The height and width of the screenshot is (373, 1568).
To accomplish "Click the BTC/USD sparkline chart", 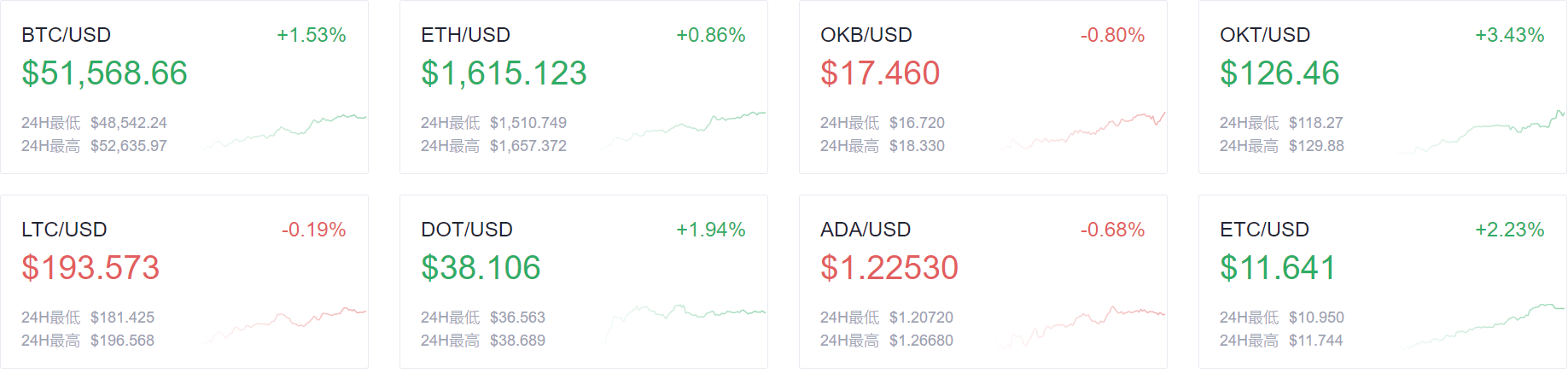I will pyautogui.click(x=282, y=131).
